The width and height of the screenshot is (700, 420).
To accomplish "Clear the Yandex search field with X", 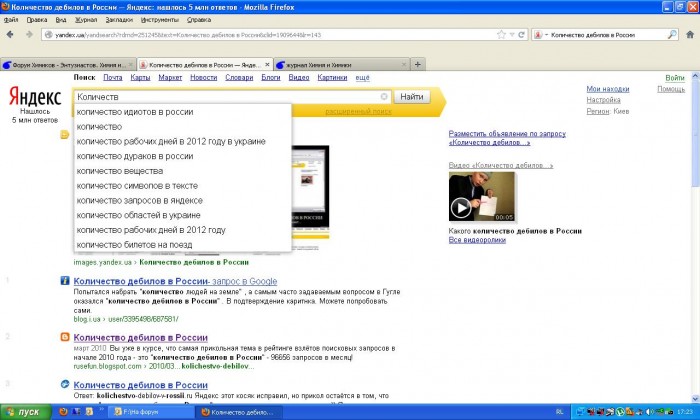I will [x=384, y=97].
